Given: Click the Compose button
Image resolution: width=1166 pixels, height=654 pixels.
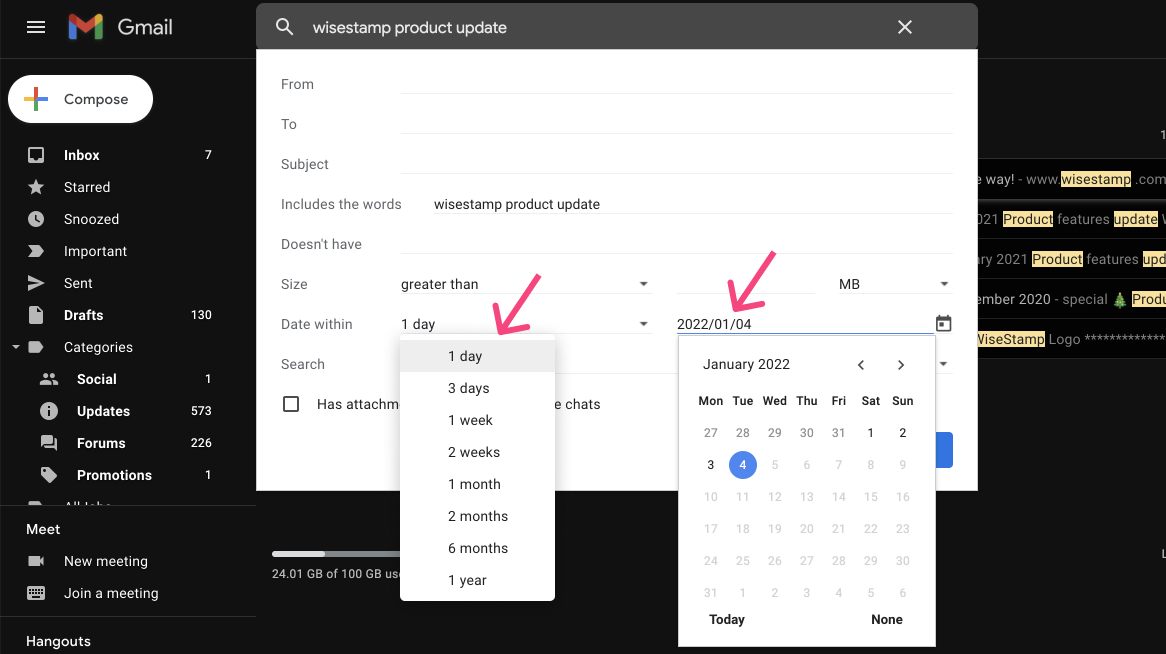Looking at the screenshot, I should pos(80,99).
